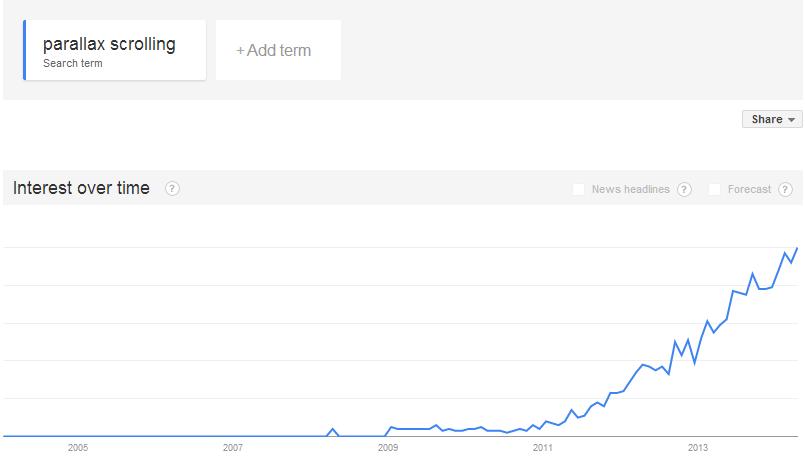Click the Share dropdown arrow
Screen dimensions: 805x463
coord(791,120)
